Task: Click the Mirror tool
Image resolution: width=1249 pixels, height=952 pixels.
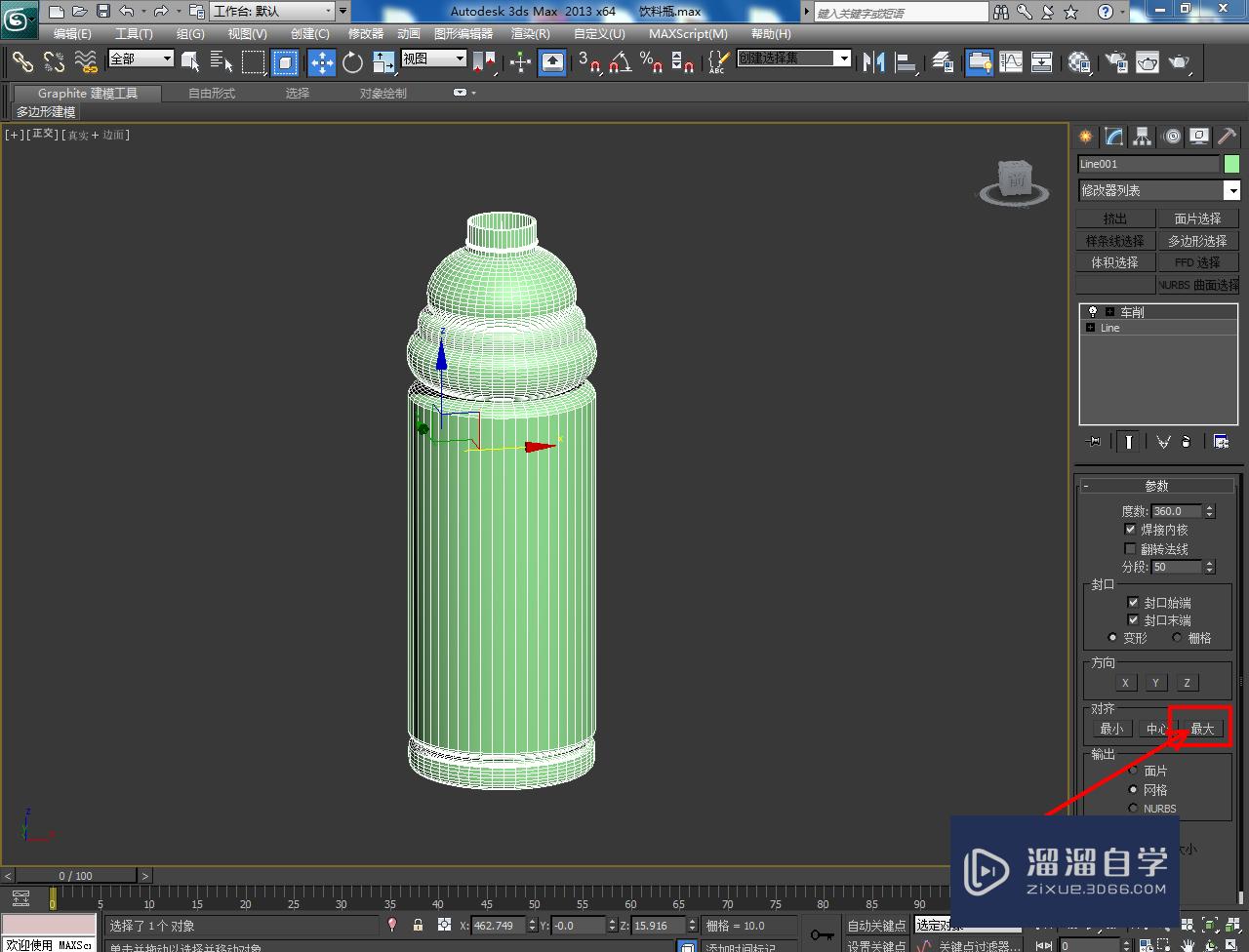Action: [x=874, y=62]
